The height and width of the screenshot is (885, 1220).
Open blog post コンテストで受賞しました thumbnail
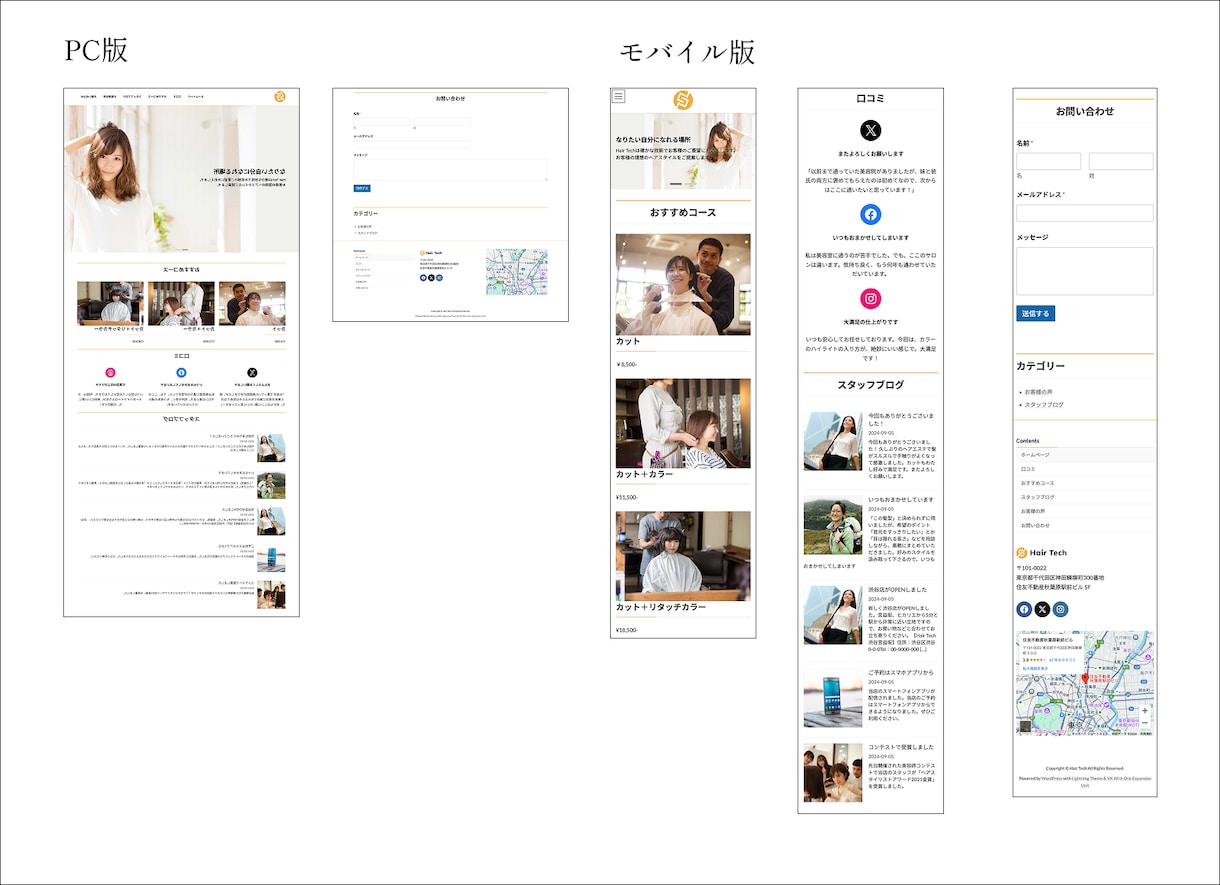[x=833, y=771]
